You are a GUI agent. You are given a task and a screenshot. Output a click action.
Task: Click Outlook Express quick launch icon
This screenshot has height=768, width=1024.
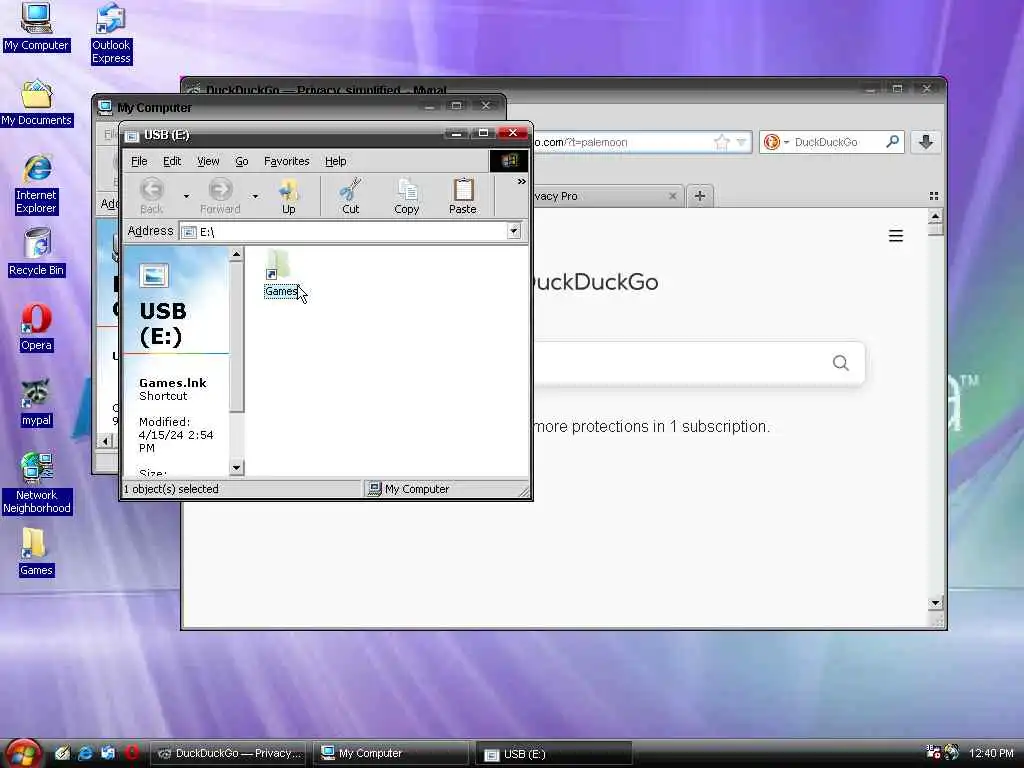(x=108, y=753)
